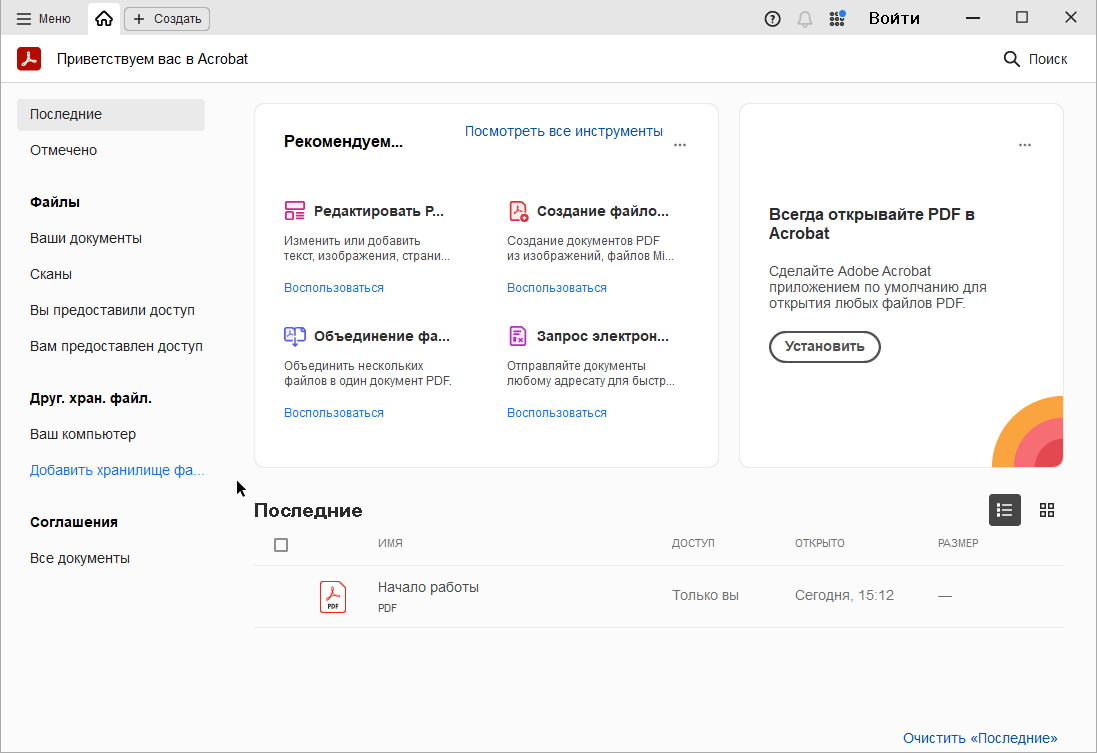Click Воспользоваться under Запрос электронных
This screenshot has height=753, width=1097.
(x=557, y=414)
